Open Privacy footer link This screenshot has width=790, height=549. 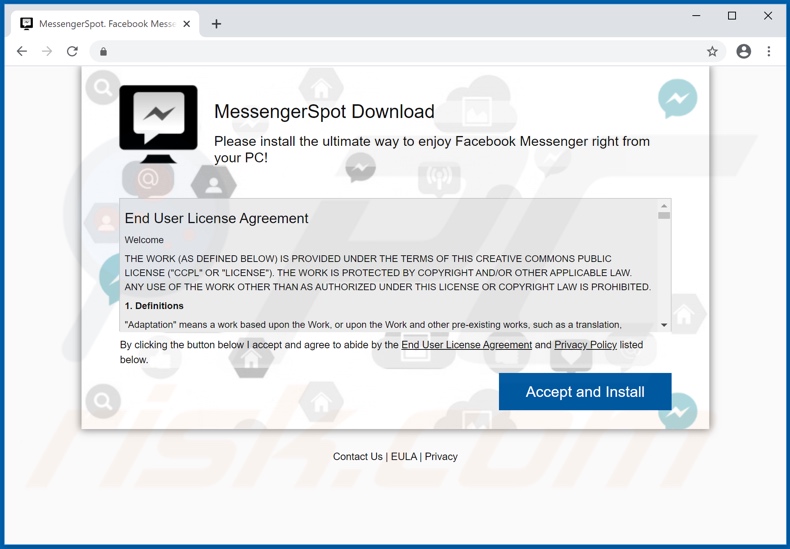[441, 456]
